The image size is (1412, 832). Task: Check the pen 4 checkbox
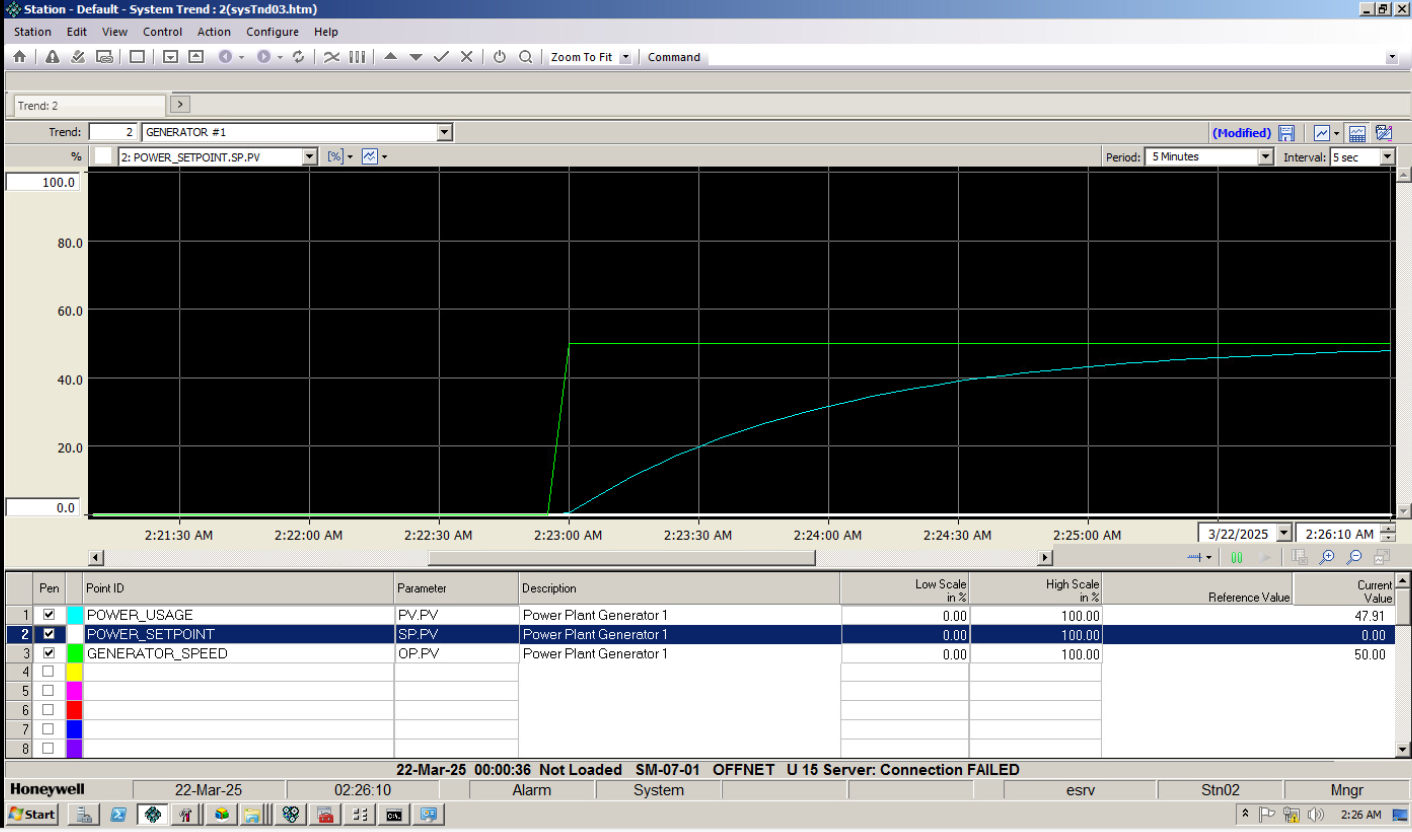(x=48, y=672)
